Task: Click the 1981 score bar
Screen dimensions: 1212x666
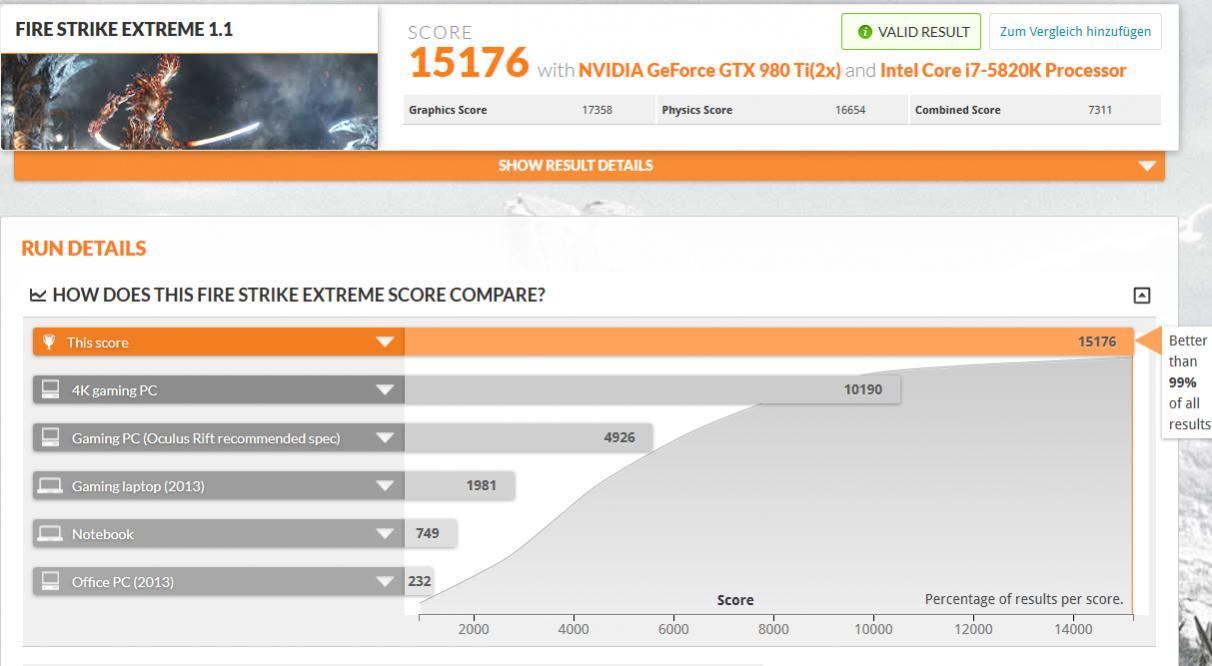Action: [x=459, y=486]
